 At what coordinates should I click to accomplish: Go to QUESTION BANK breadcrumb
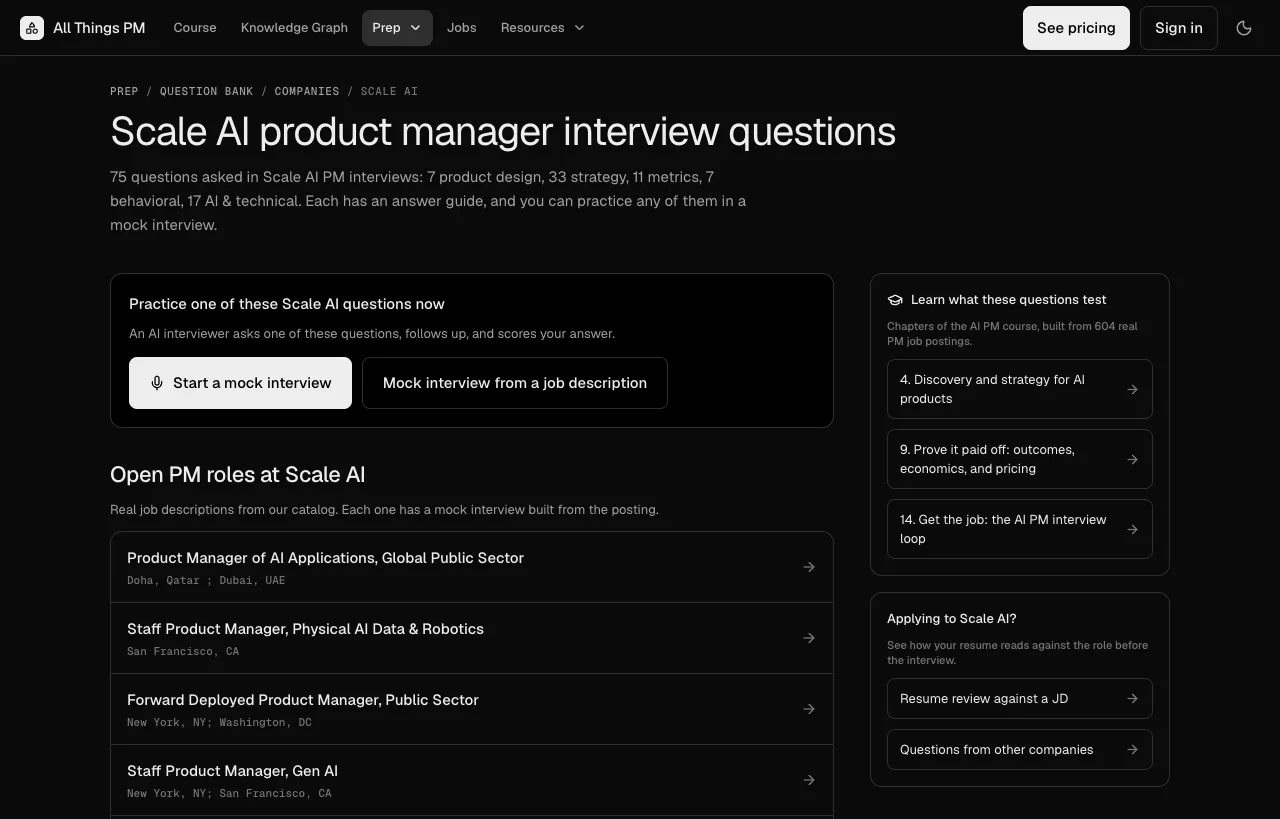[206, 91]
